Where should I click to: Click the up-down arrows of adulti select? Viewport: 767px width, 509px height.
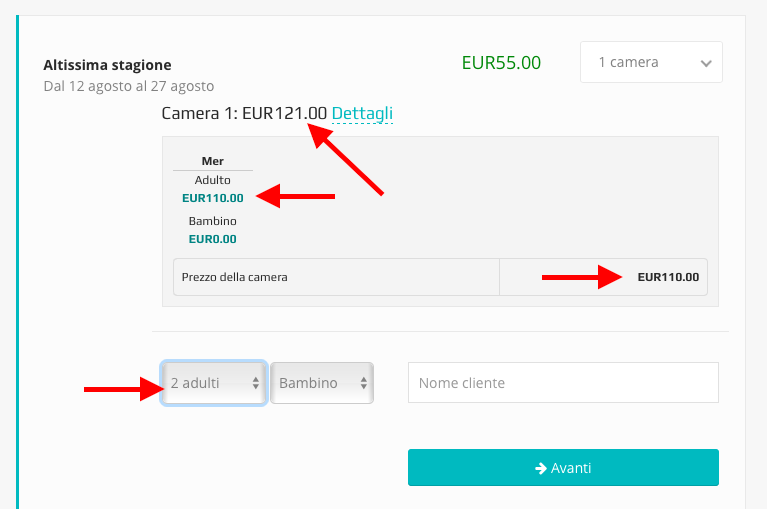click(x=256, y=383)
